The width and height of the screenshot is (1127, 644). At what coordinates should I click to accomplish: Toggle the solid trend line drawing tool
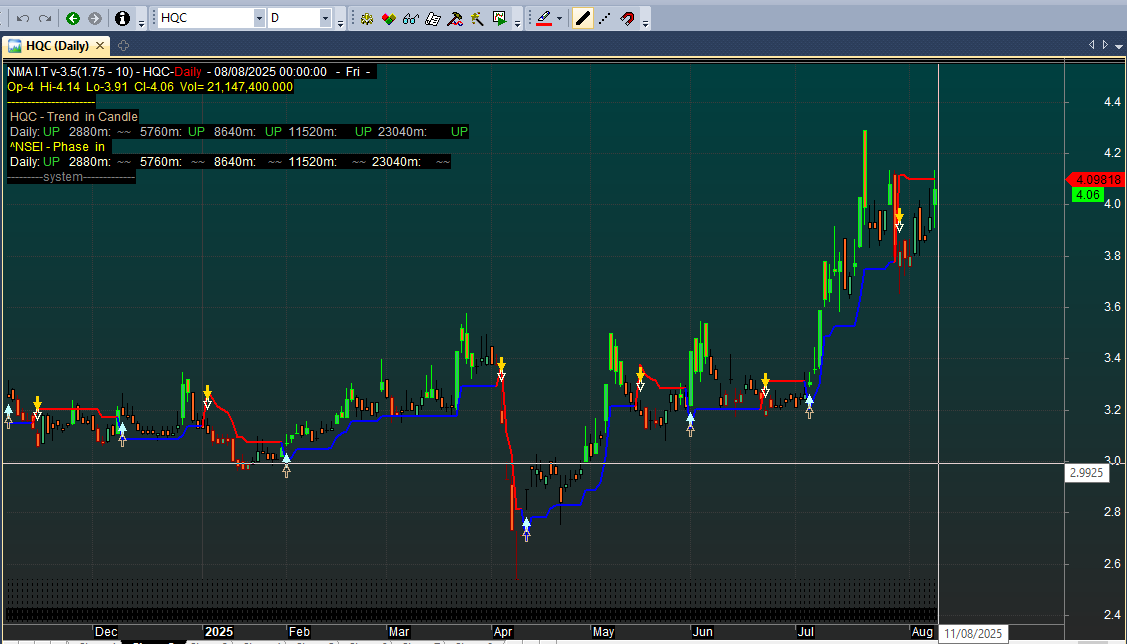pos(582,19)
